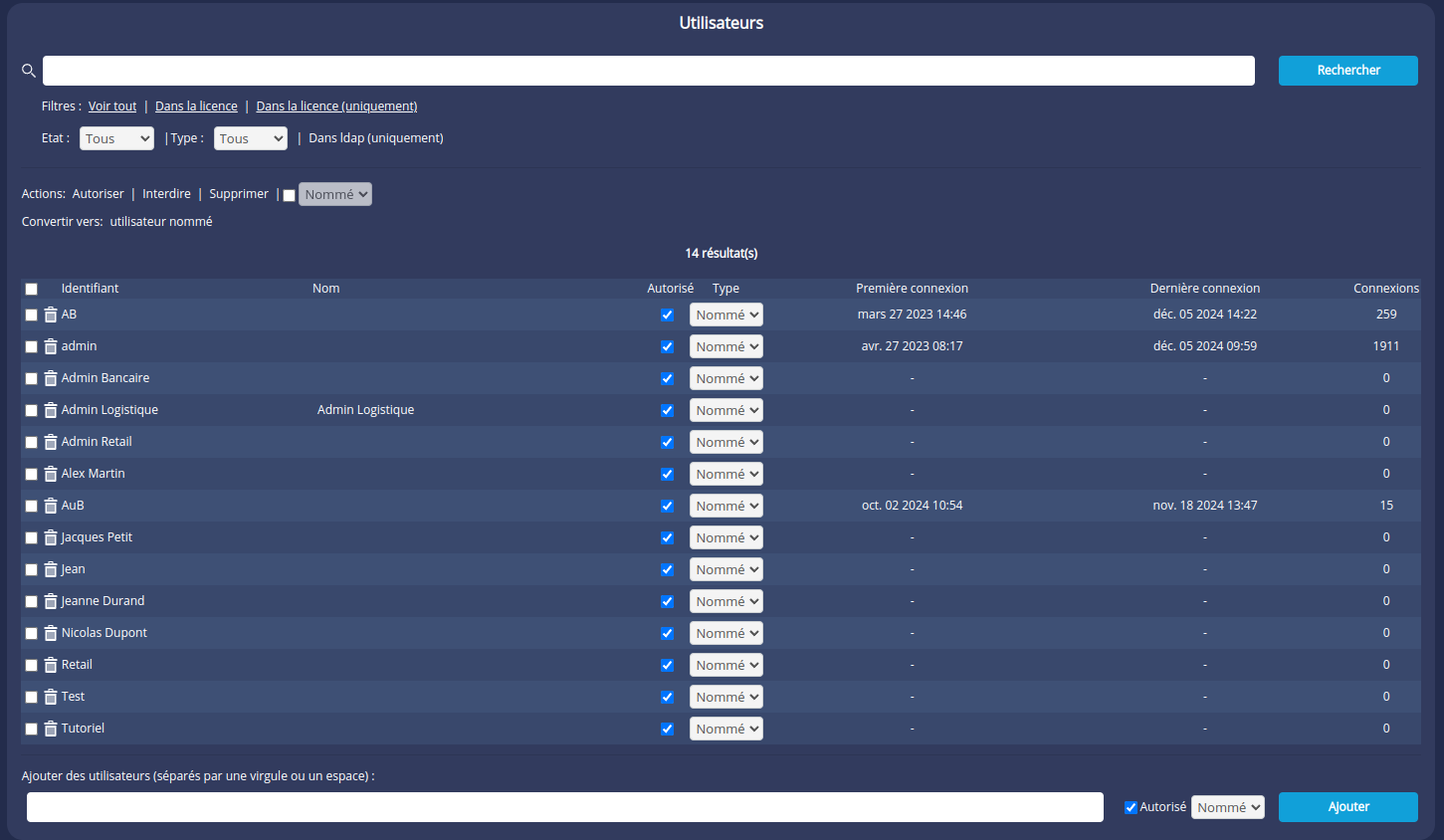Click the magnifier search icon
The height and width of the screenshot is (840, 1444).
pyautogui.click(x=29, y=71)
